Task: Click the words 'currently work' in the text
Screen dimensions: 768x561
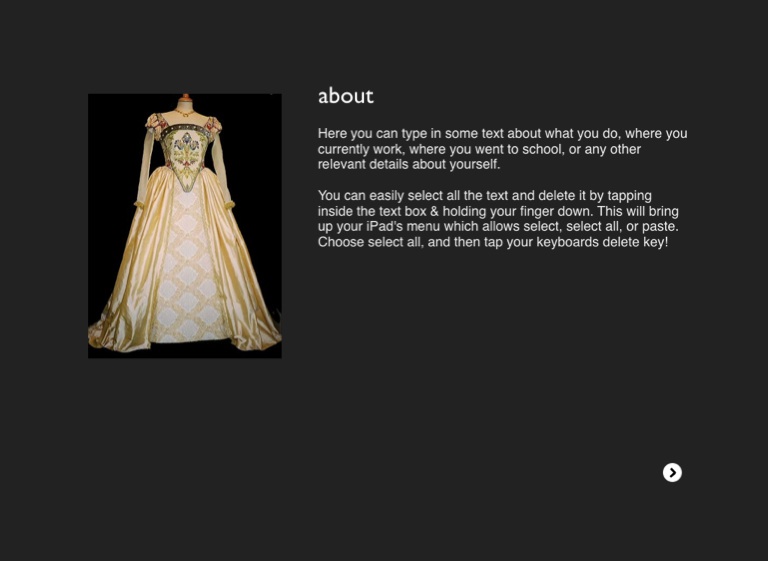Action: tap(360, 149)
